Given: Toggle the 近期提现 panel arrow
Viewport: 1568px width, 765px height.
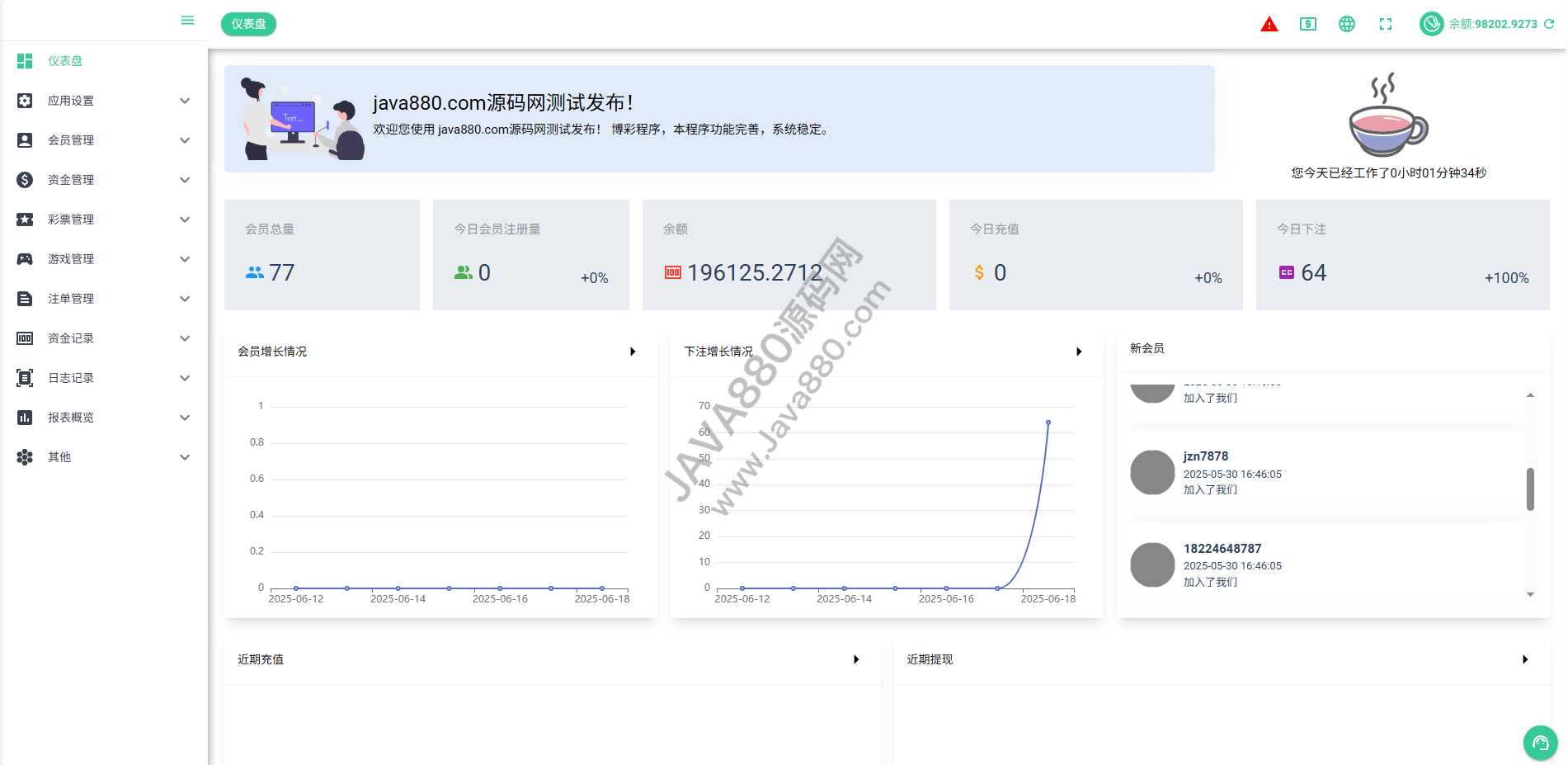Looking at the screenshot, I should (1525, 659).
